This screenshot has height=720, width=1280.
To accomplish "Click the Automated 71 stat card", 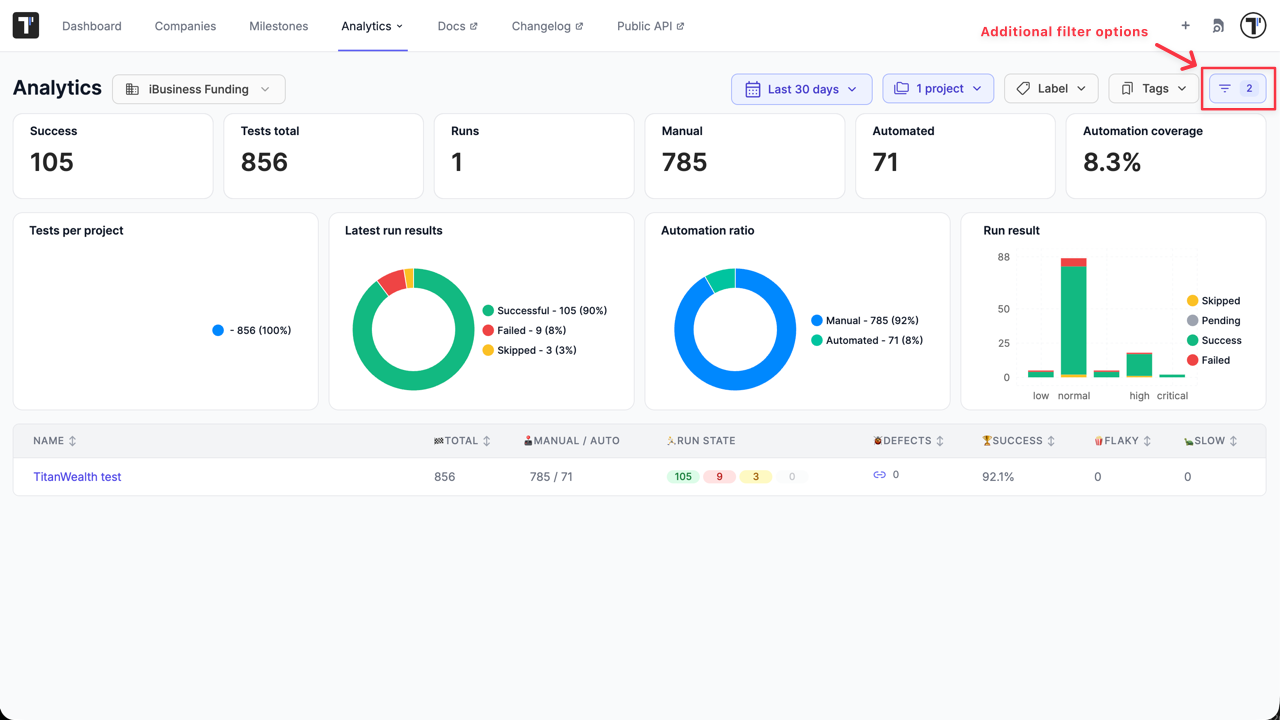I will [955, 156].
